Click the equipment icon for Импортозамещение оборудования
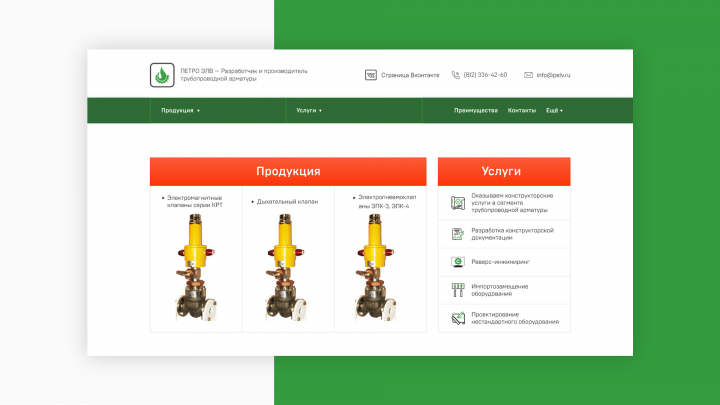 point(458,290)
